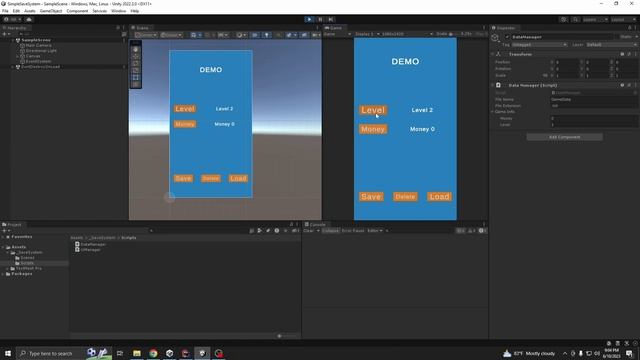
Task: Collapse the Transform component foldout
Action: point(492,54)
